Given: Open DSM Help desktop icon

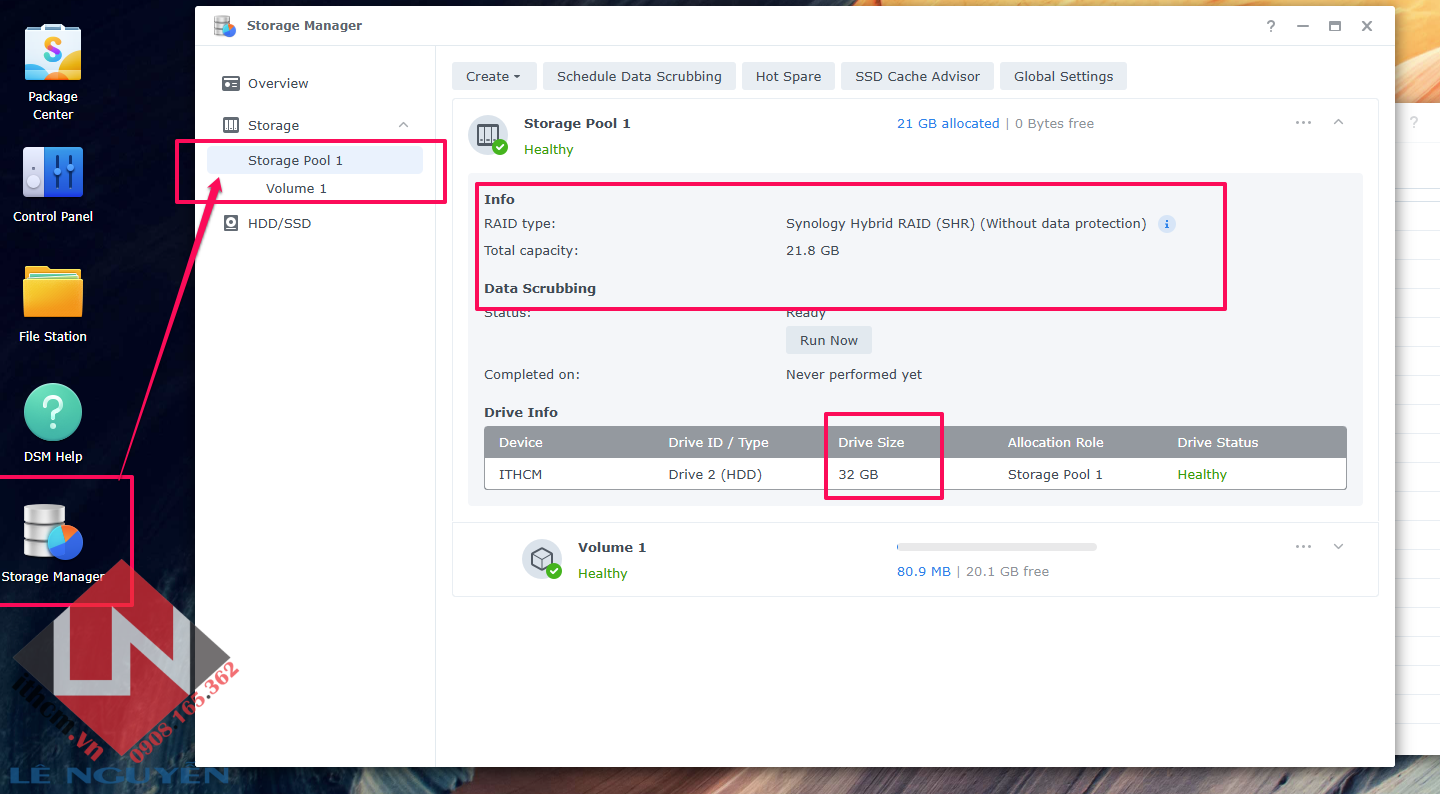Looking at the screenshot, I should [53, 412].
